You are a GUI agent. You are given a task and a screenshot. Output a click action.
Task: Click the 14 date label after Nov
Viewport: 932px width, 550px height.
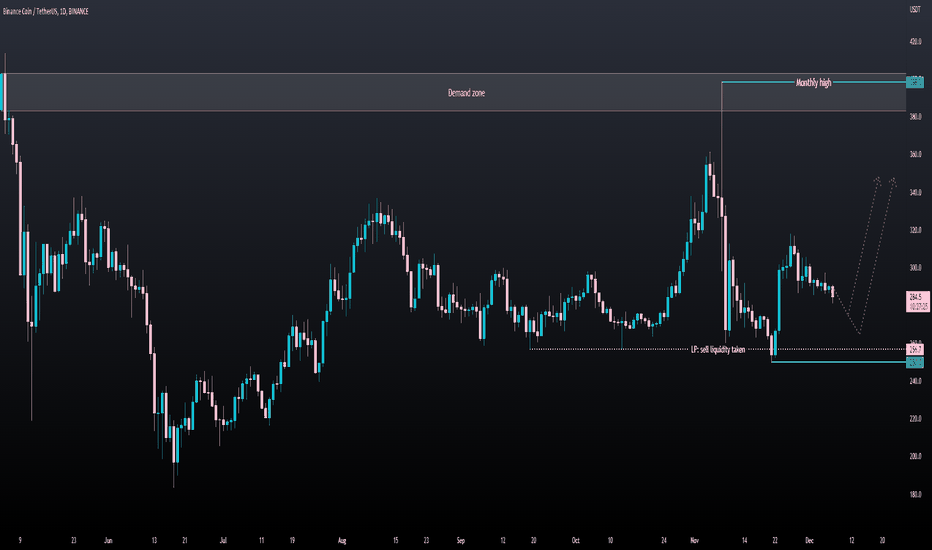(744, 540)
